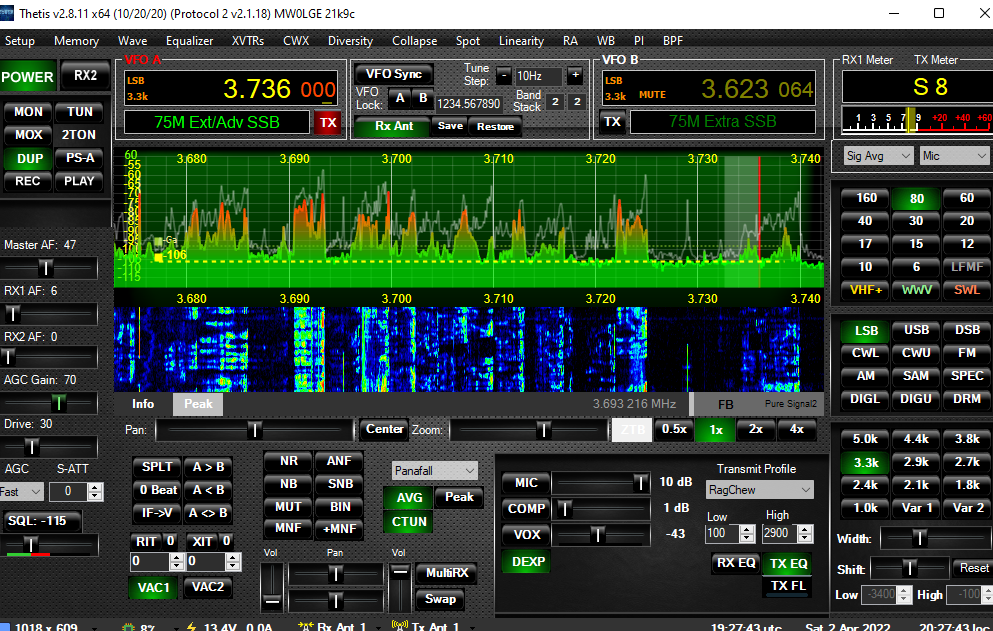The height and width of the screenshot is (631, 993).
Task: Toggle the NR noise reduction button
Action: point(288,461)
